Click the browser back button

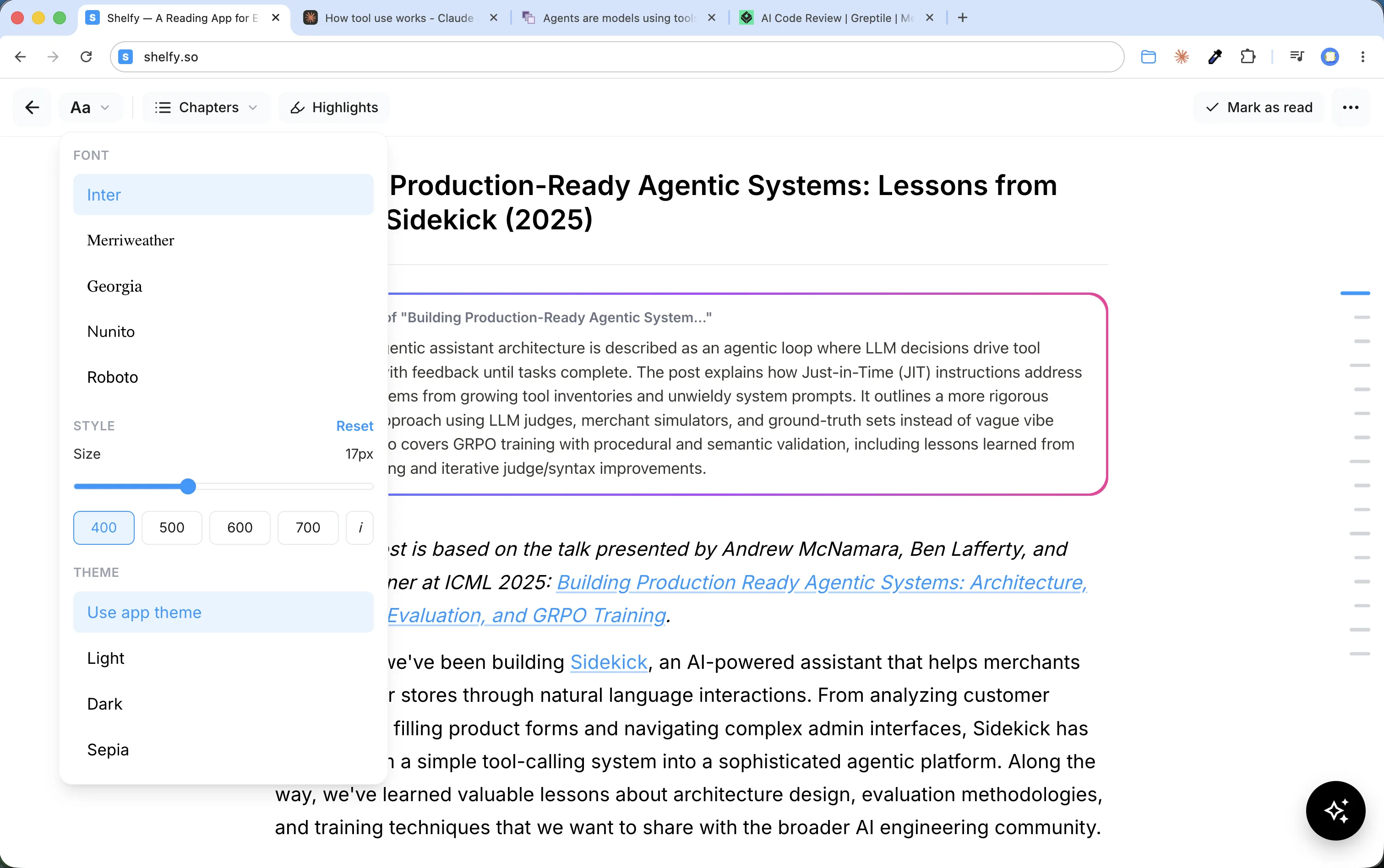pos(21,57)
